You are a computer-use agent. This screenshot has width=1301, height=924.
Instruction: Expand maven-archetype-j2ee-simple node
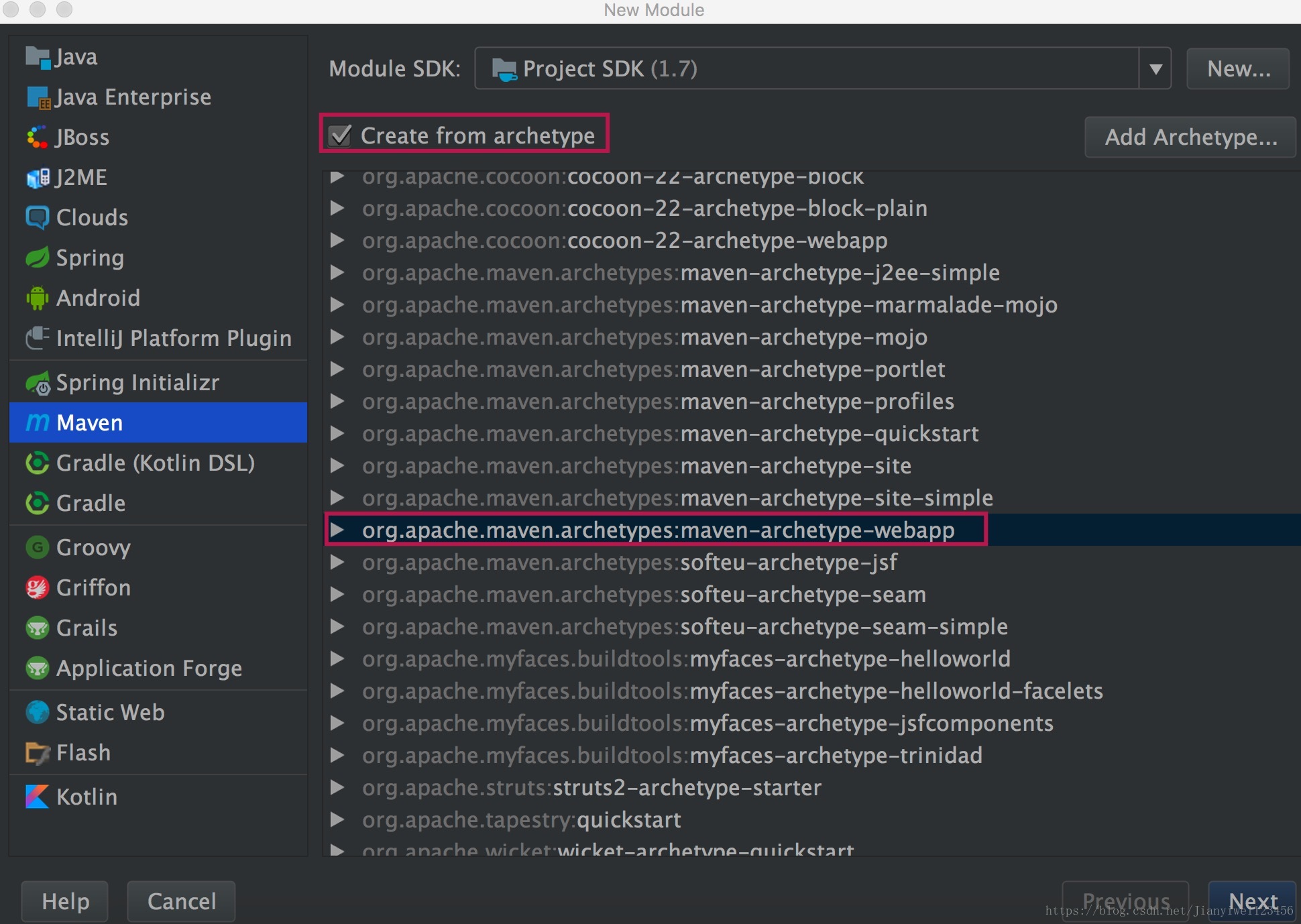[x=337, y=273]
